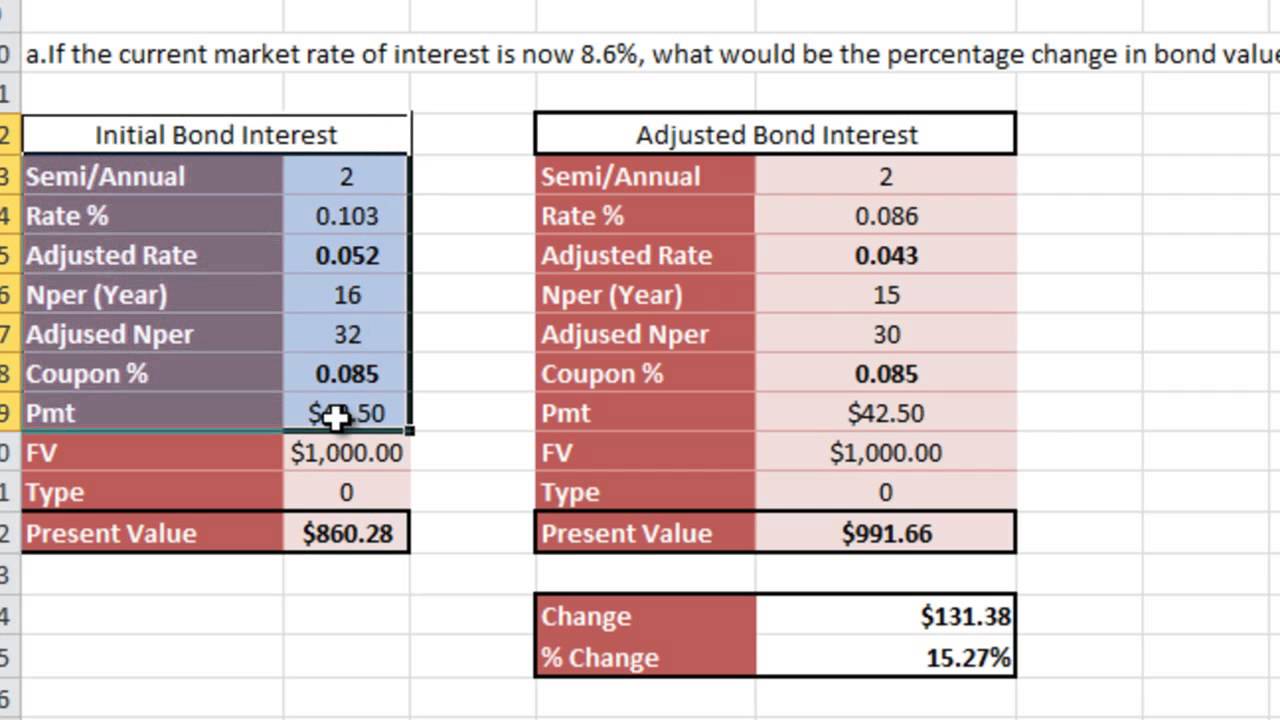
Task: Select the $991.66 present value cell
Action: [886, 533]
